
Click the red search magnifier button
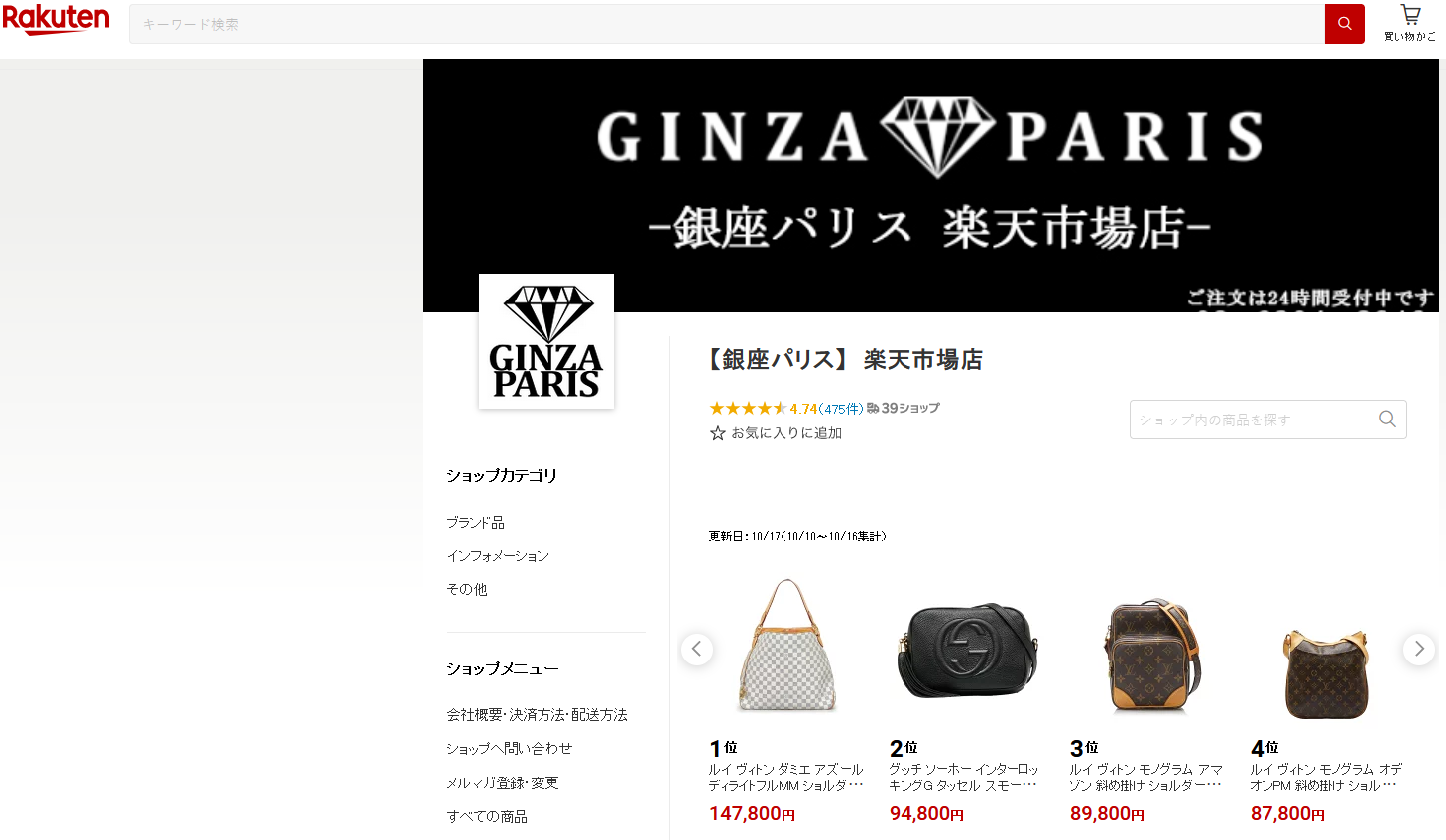(x=1344, y=24)
